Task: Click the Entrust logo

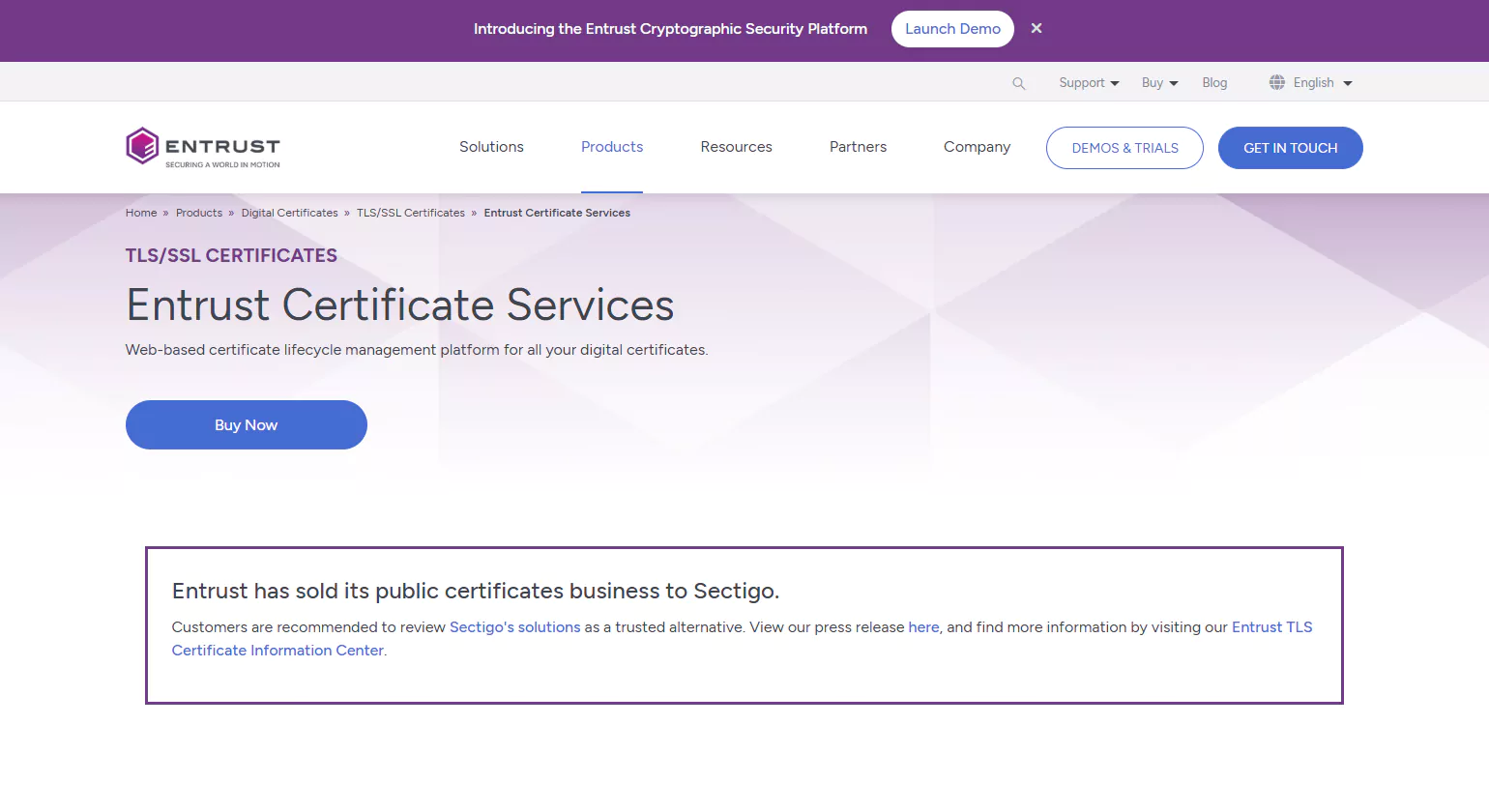Action: pos(203,147)
